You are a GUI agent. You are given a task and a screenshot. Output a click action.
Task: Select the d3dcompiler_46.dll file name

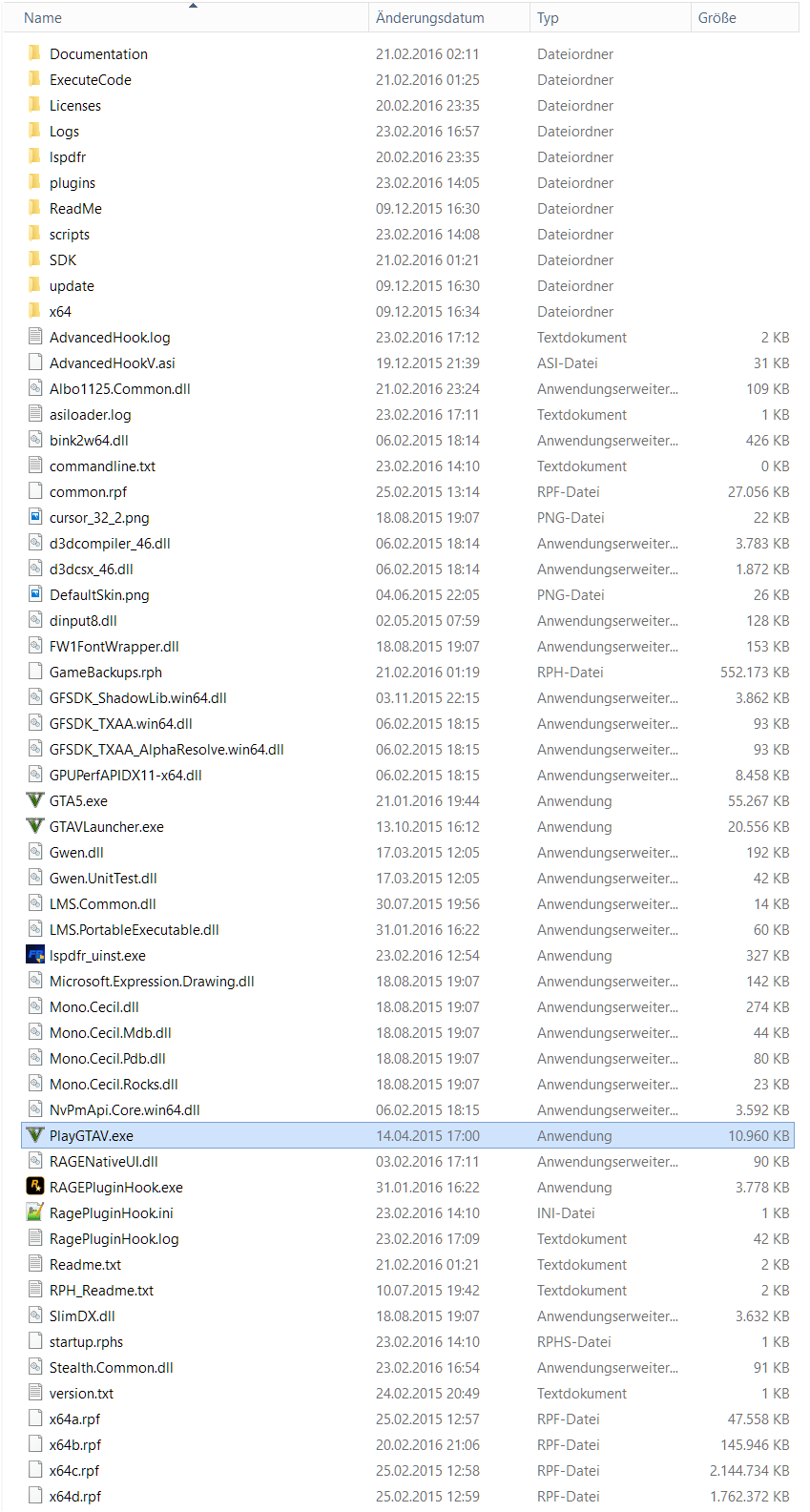(x=110, y=544)
